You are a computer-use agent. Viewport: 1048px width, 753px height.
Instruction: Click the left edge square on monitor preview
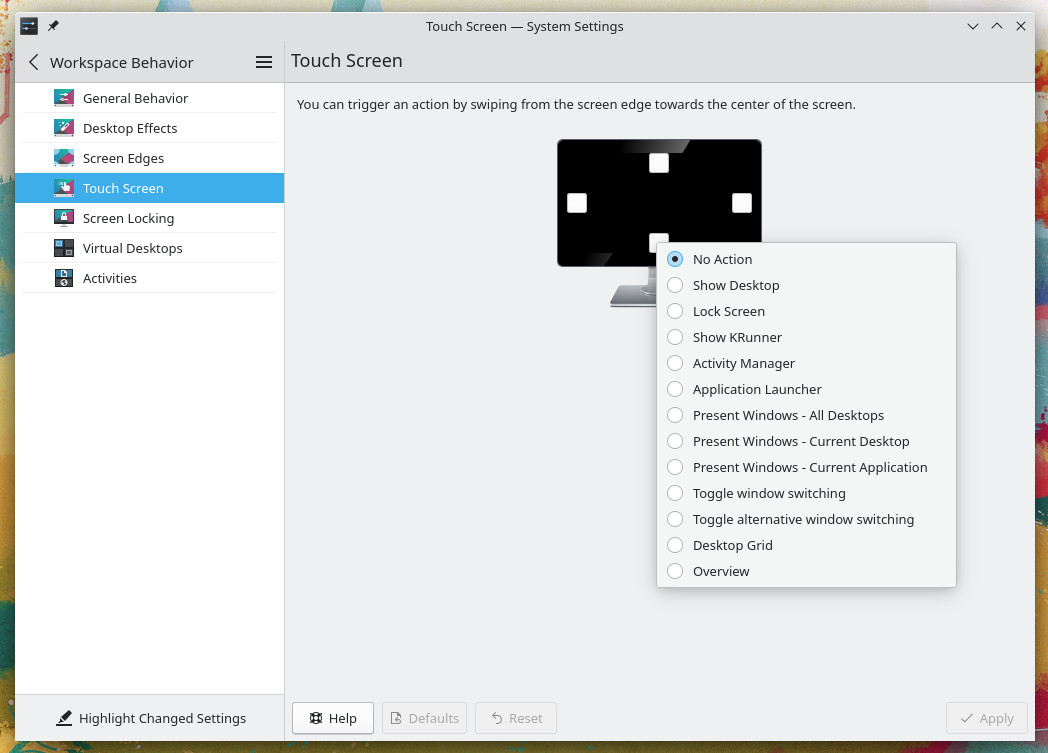click(577, 202)
